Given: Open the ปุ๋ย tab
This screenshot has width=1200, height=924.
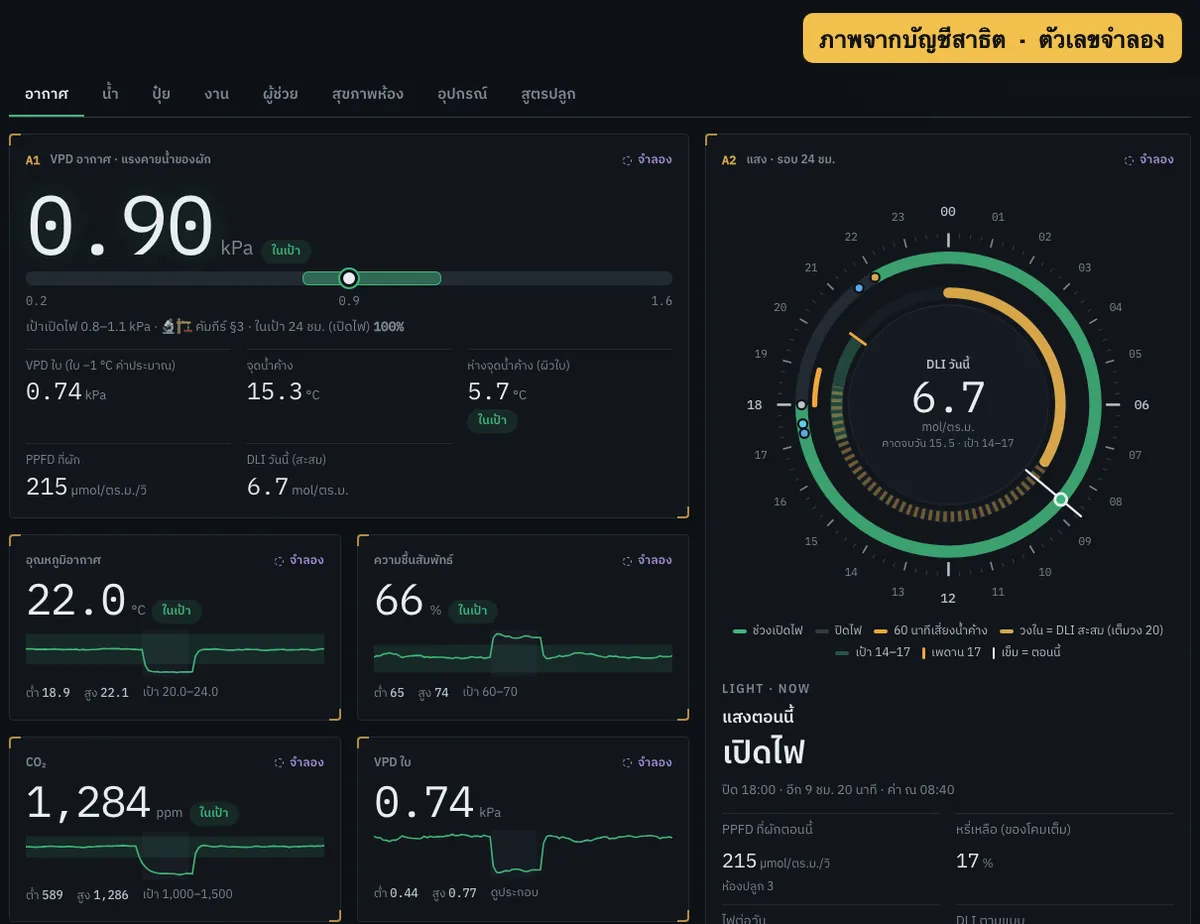Looking at the screenshot, I should point(161,94).
